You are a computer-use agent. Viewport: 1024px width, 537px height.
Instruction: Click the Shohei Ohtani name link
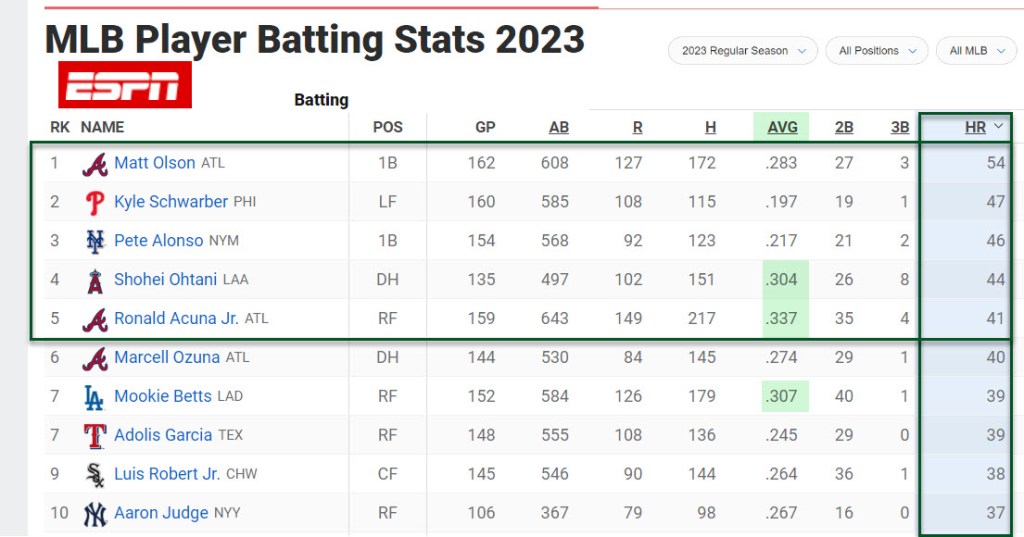(165, 280)
